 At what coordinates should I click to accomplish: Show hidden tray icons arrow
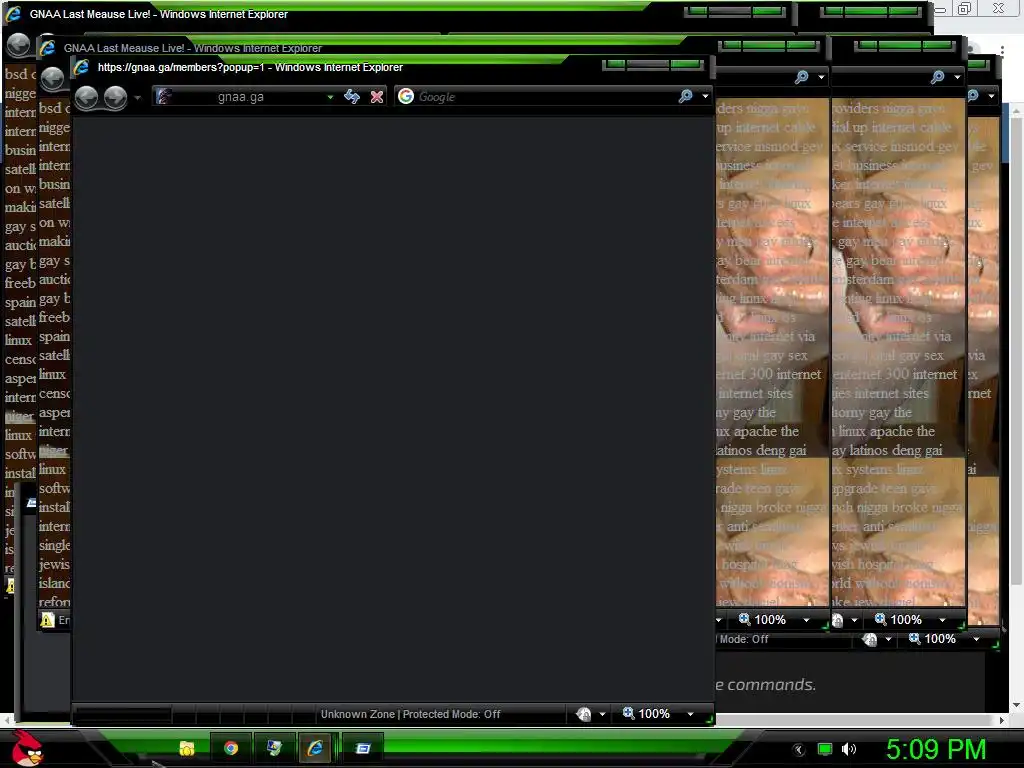click(799, 750)
